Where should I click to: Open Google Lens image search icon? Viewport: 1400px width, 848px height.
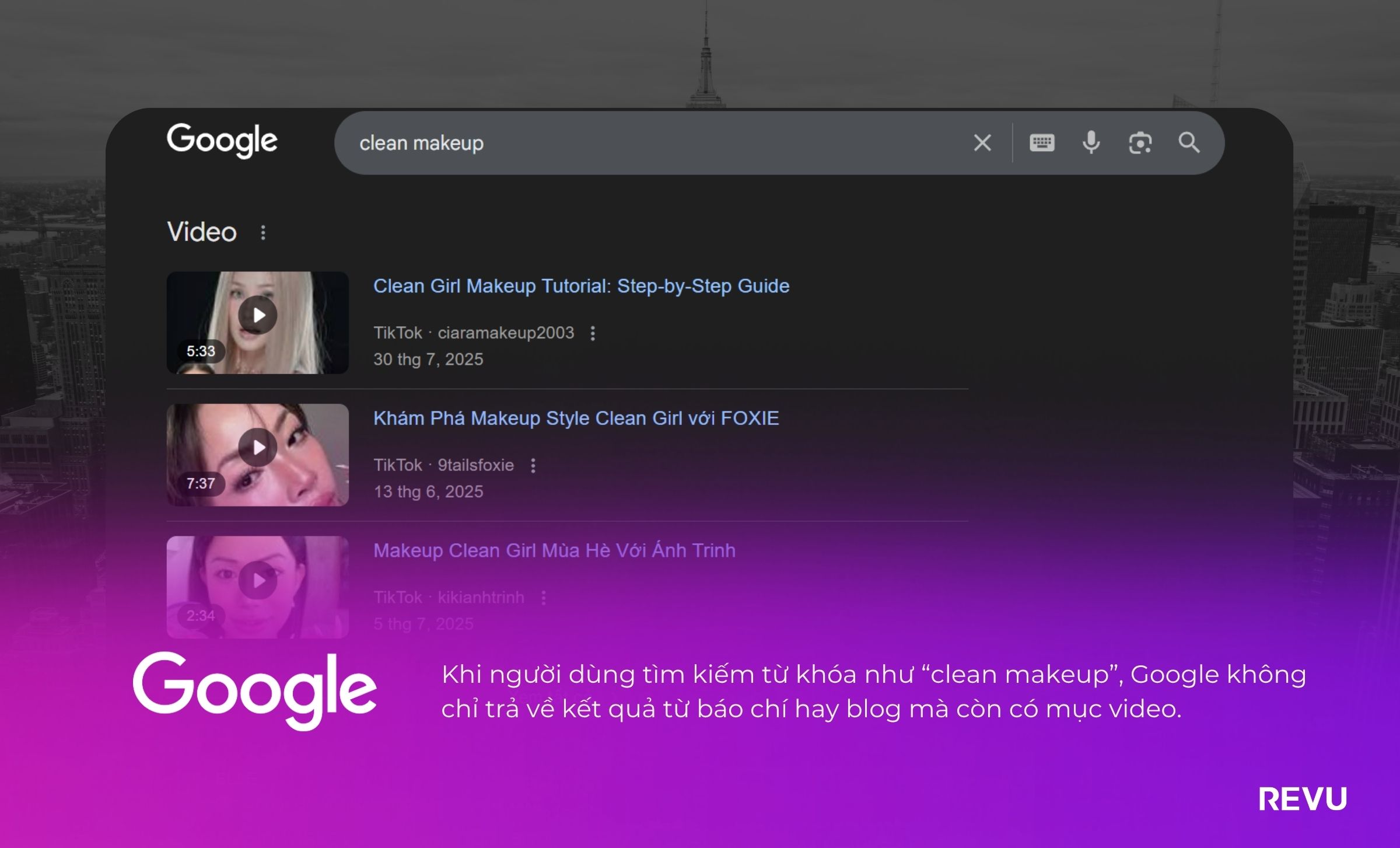pos(1140,143)
